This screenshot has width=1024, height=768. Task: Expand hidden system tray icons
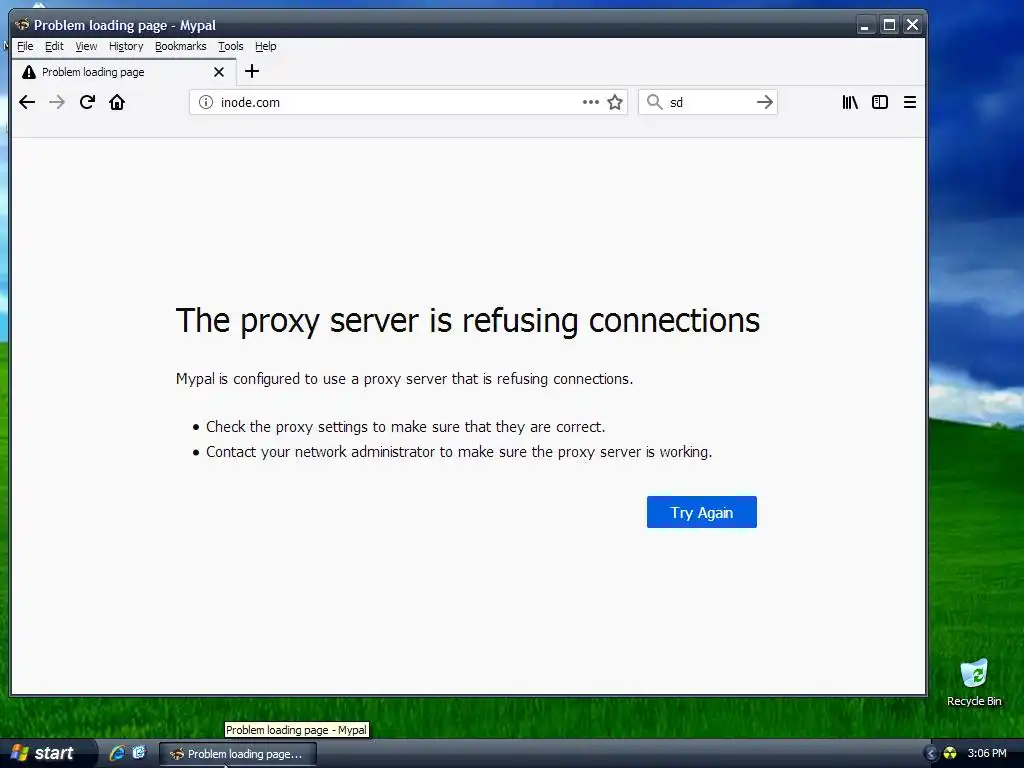[931, 754]
